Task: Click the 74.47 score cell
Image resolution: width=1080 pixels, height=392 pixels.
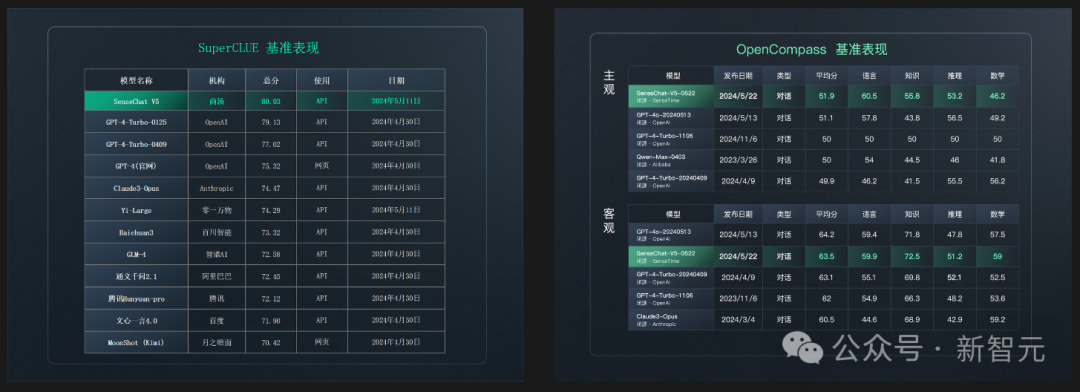Action: pos(271,188)
